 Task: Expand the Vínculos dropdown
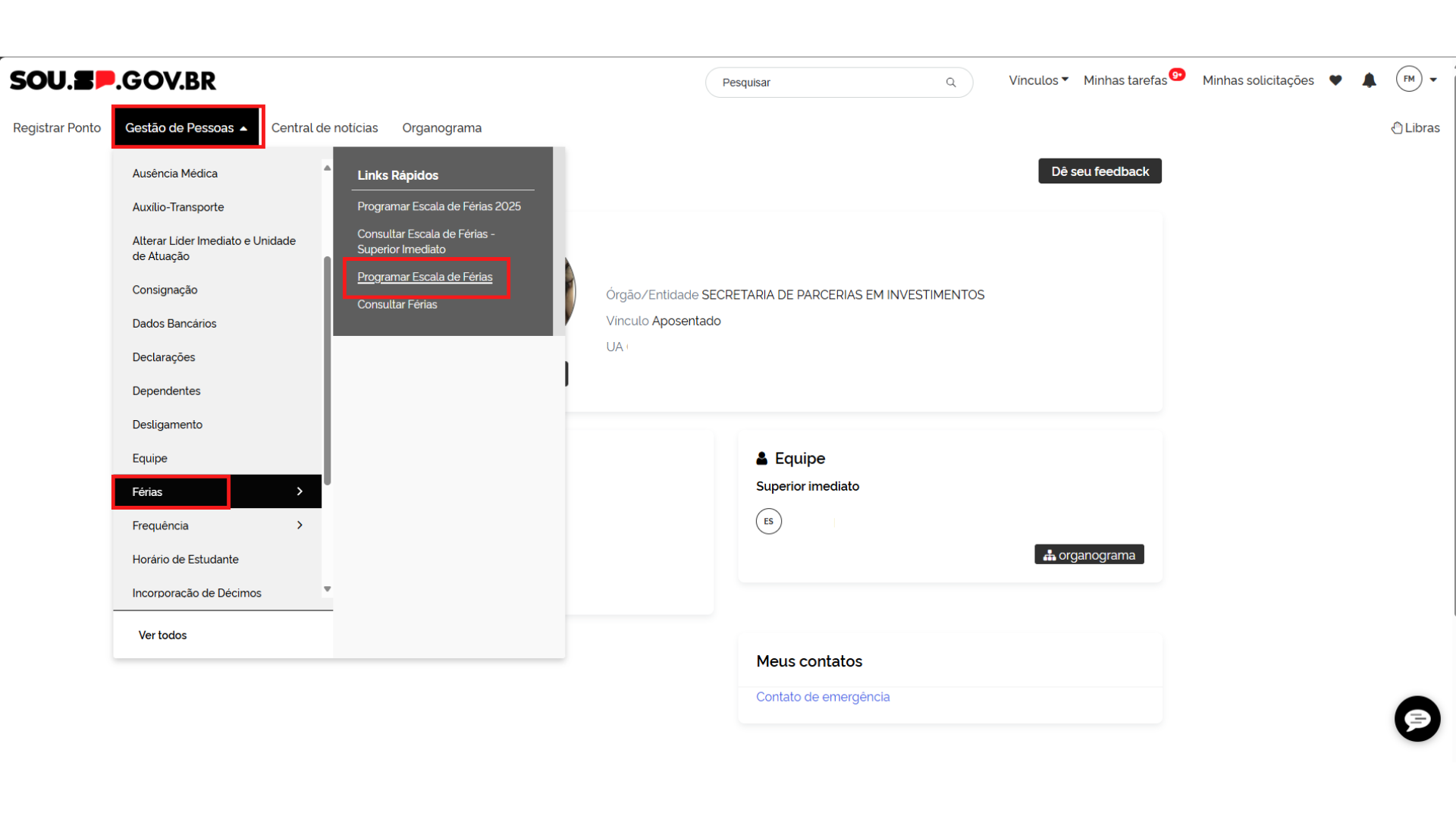[x=1037, y=80]
